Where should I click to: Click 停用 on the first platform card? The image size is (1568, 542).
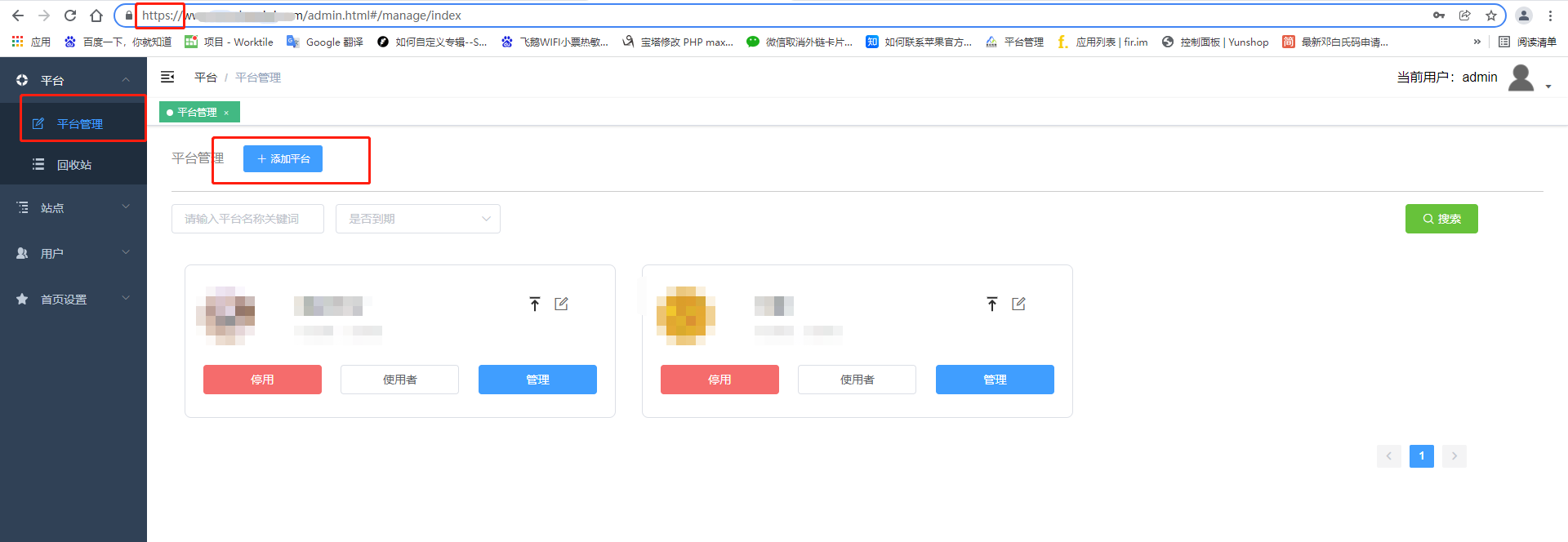pos(262,380)
